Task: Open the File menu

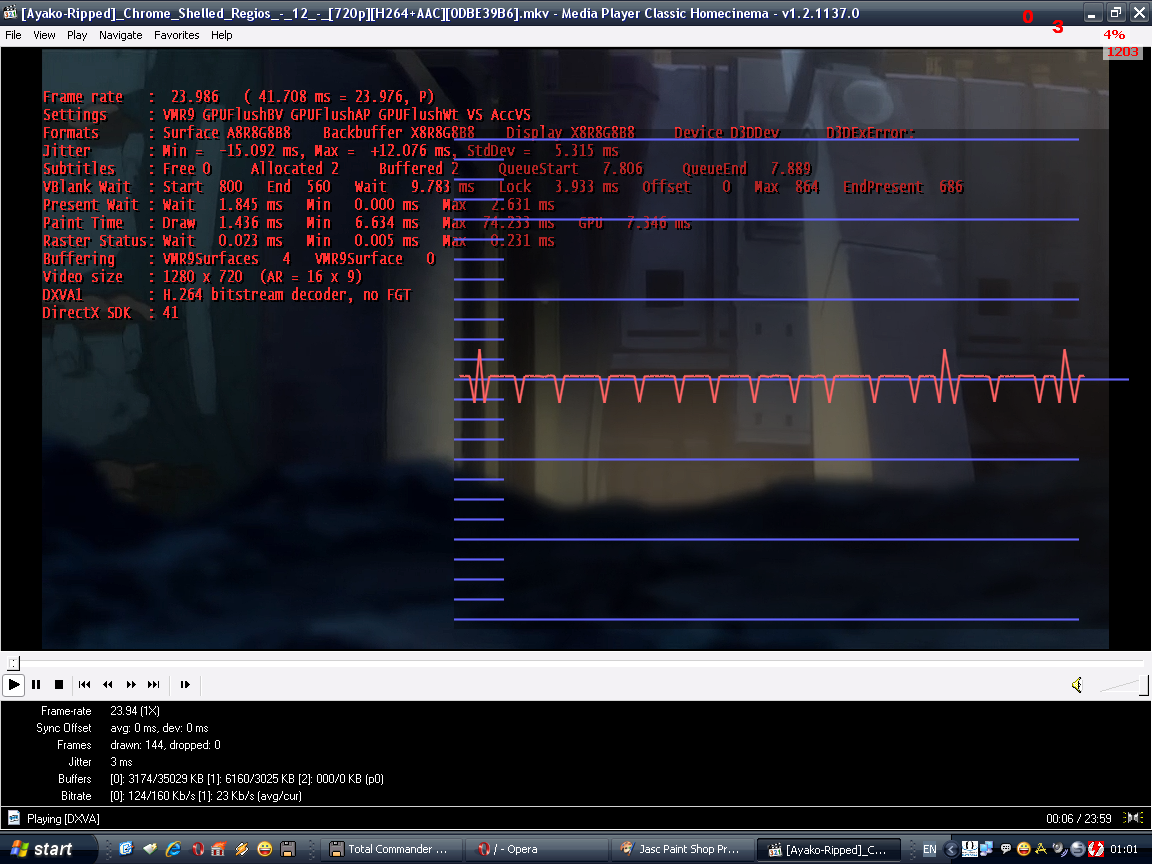Action: (x=13, y=35)
